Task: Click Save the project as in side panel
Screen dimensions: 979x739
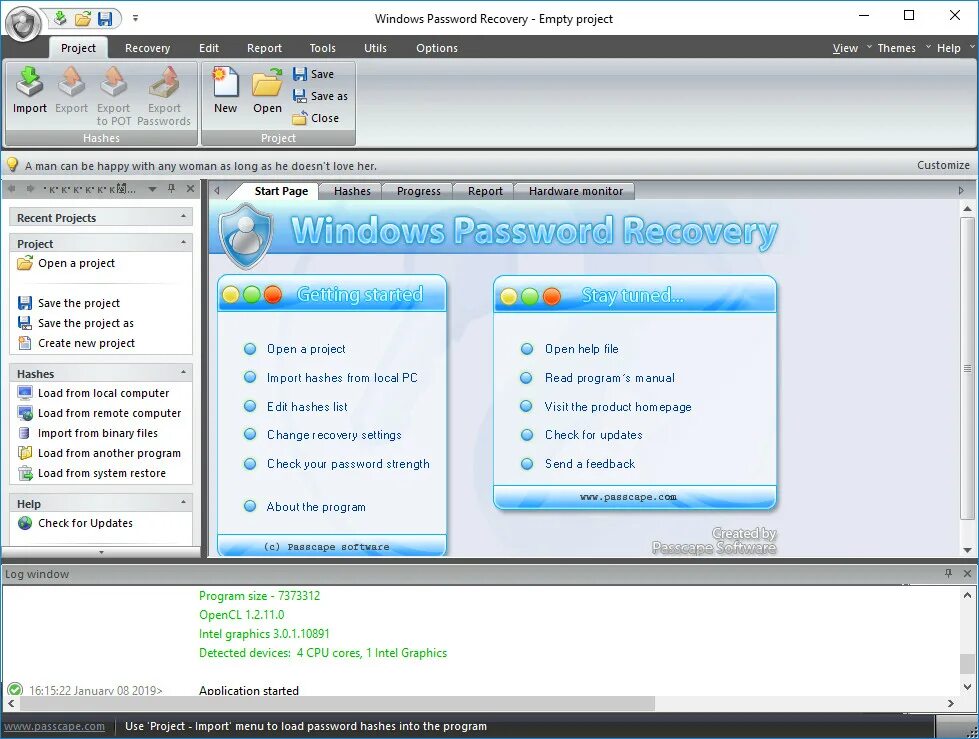Action: click(x=76, y=323)
